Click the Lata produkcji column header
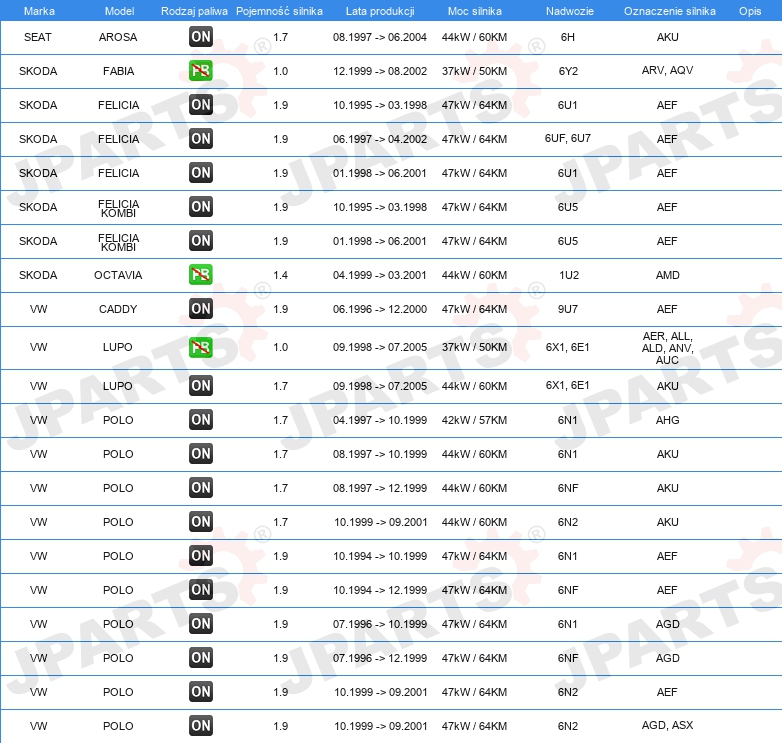 (x=380, y=11)
